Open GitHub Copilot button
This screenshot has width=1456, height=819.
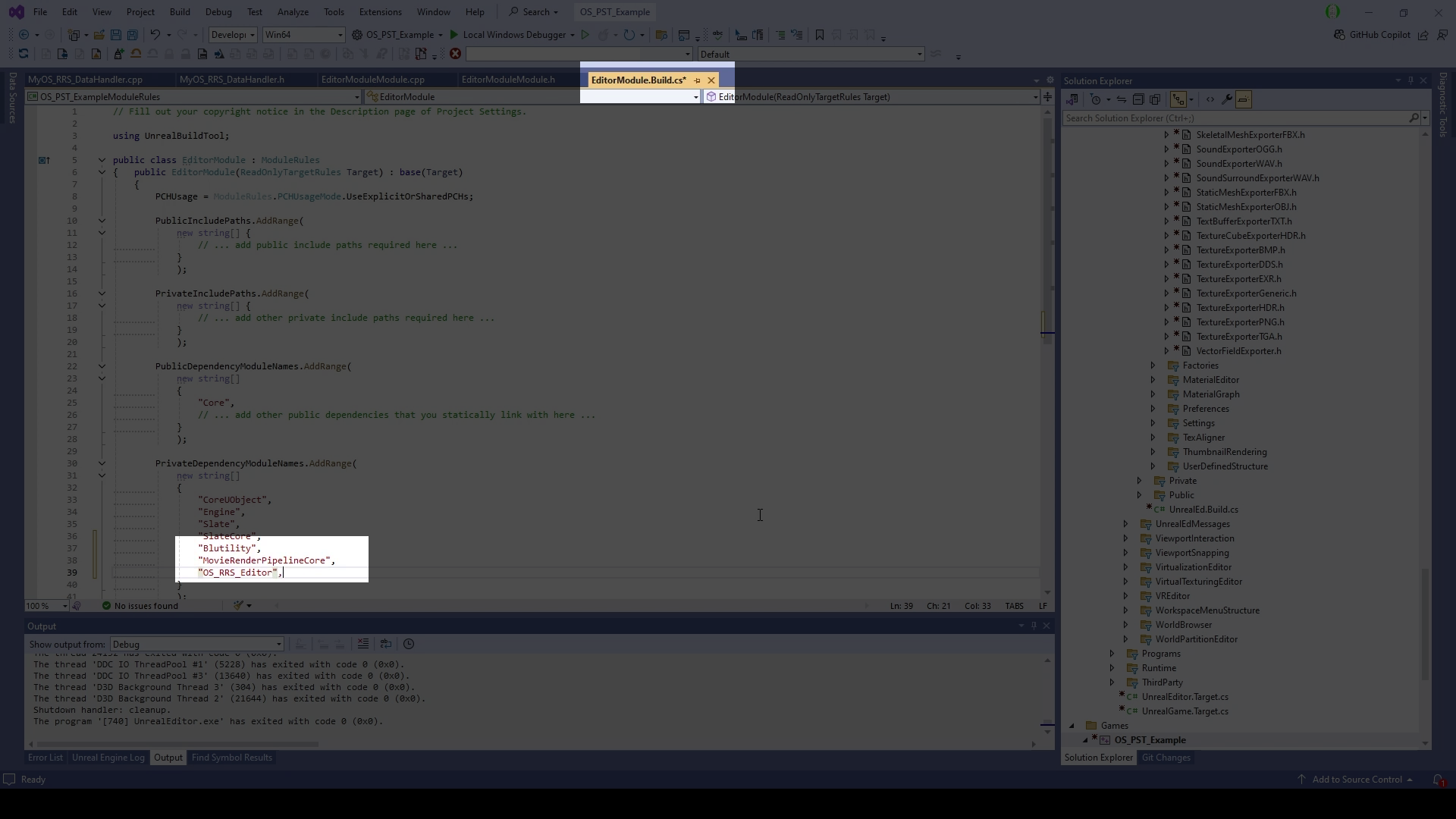point(1373,35)
